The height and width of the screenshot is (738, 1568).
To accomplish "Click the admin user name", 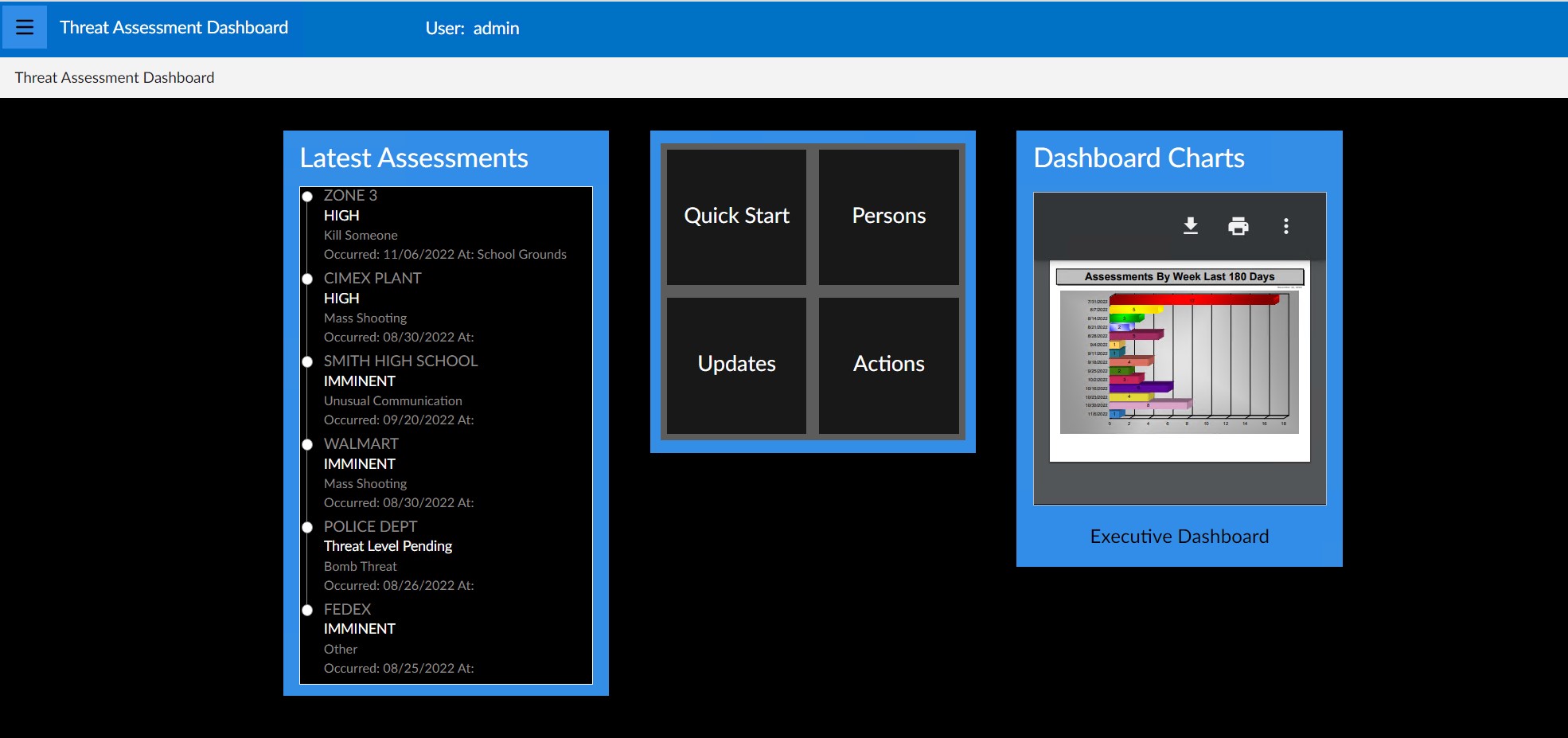I will click(496, 29).
